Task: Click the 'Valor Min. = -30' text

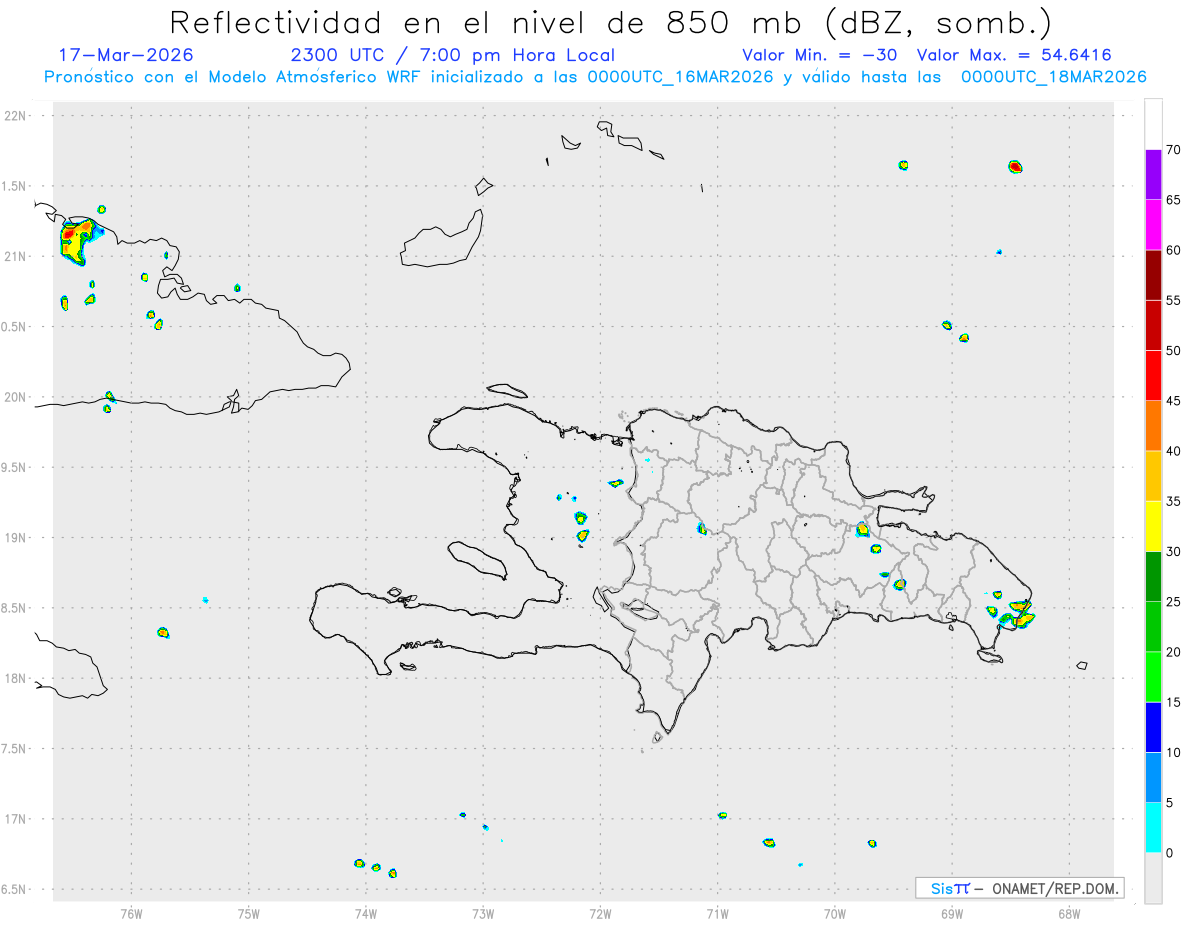Action: 820,55
